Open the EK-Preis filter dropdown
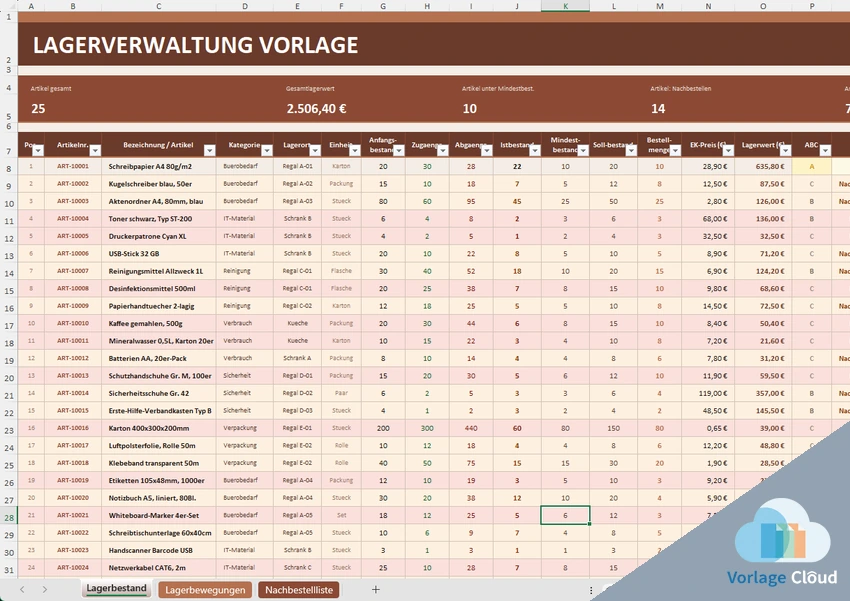Viewport: 850px width, 601px height. pos(729,151)
